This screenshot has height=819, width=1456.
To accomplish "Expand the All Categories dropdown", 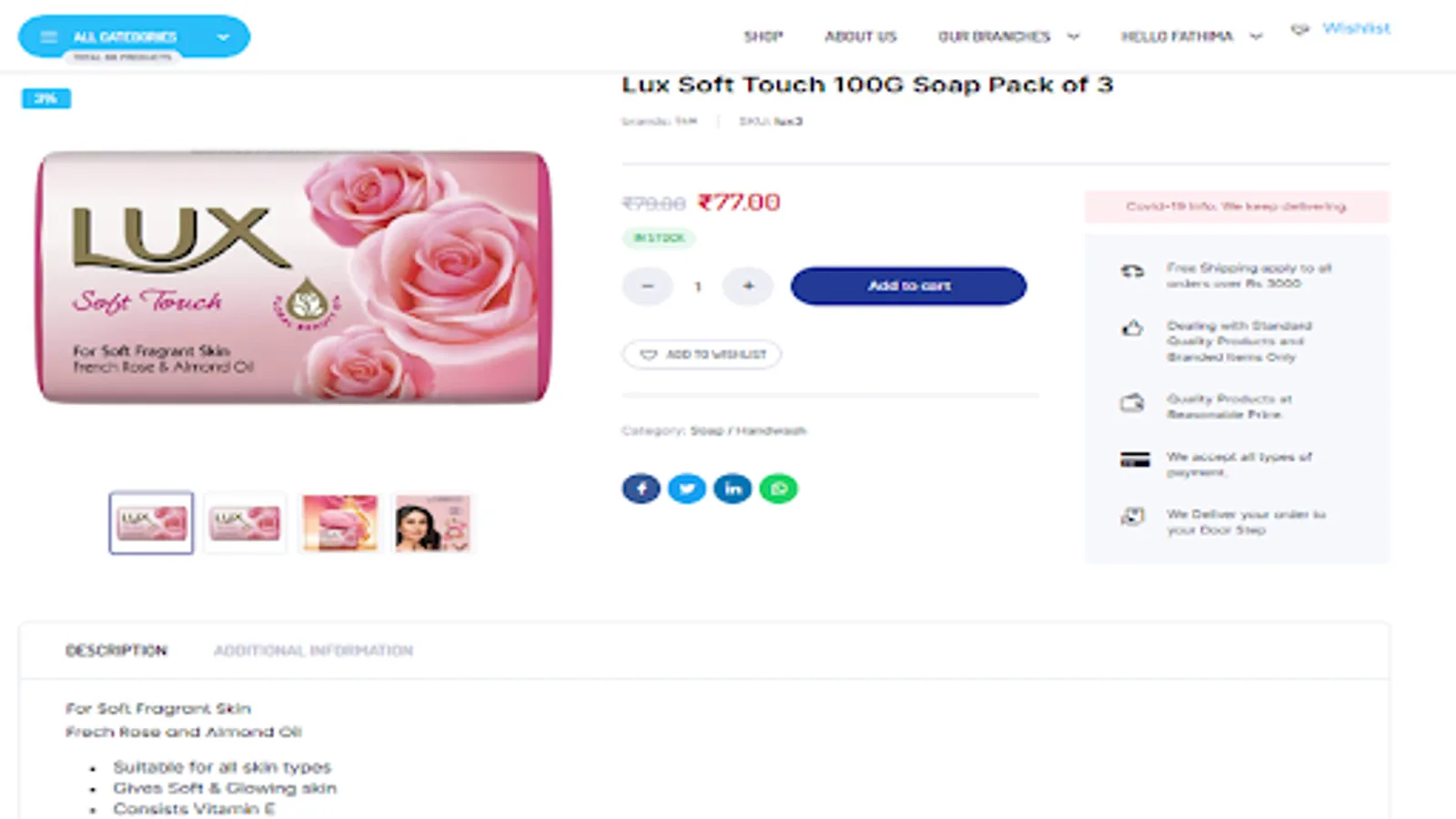I will (223, 36).
